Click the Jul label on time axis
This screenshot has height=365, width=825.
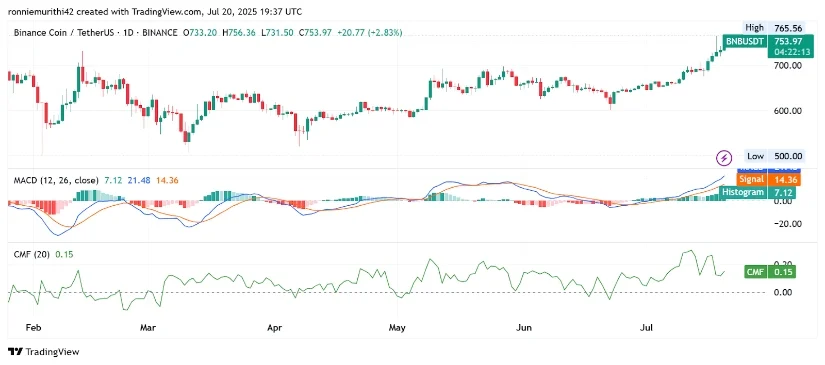pyautogui.click(x=646, y=328)
